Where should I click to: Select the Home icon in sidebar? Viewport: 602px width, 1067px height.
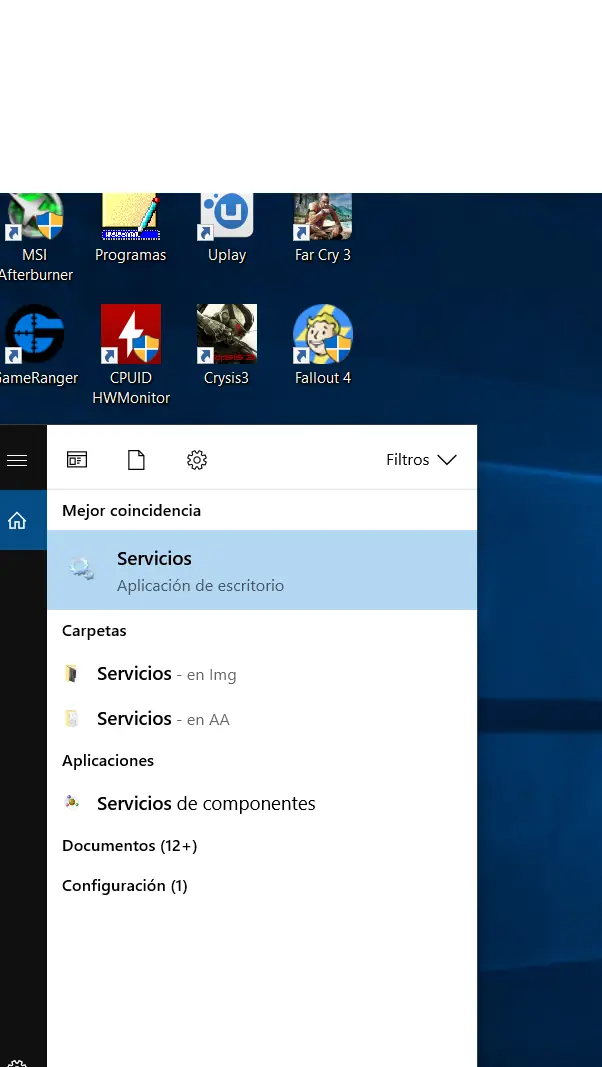17,521
